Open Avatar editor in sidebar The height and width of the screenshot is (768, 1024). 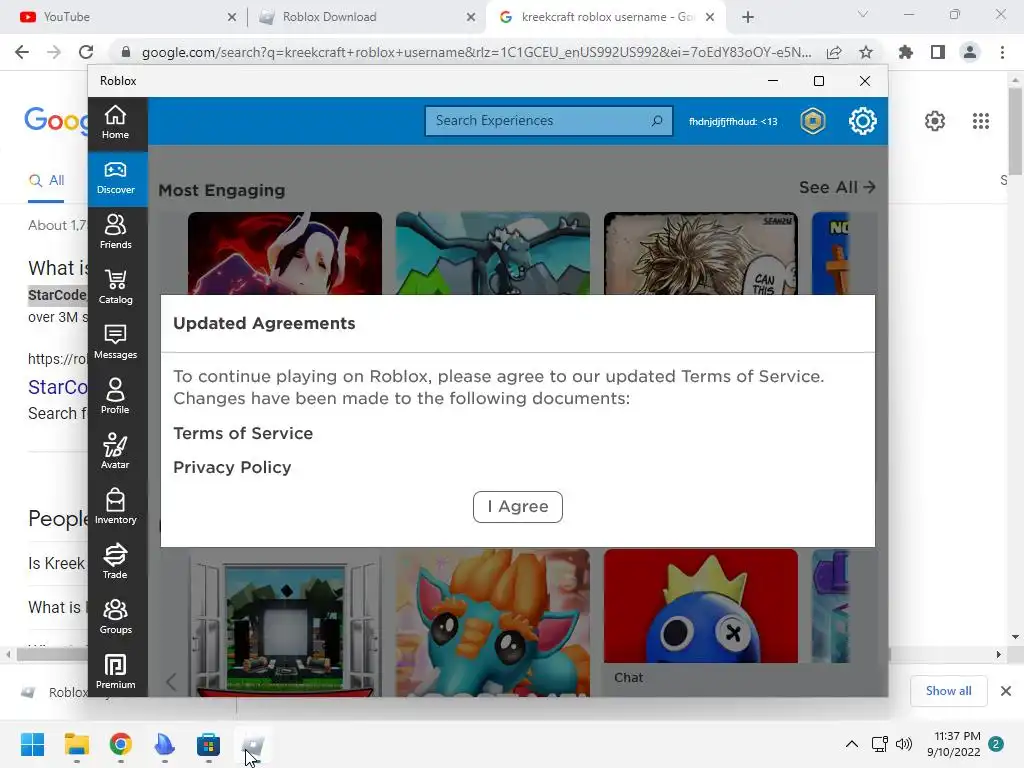116,452
